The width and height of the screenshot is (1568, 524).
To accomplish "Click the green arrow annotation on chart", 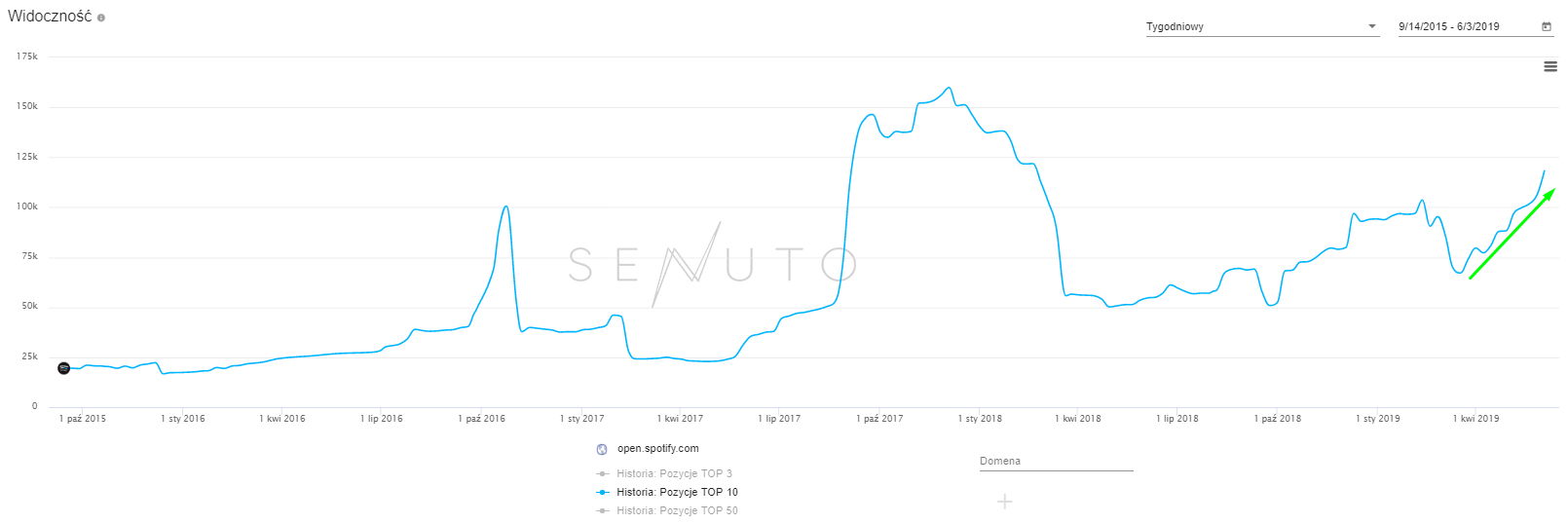I will click(1512, 234).
